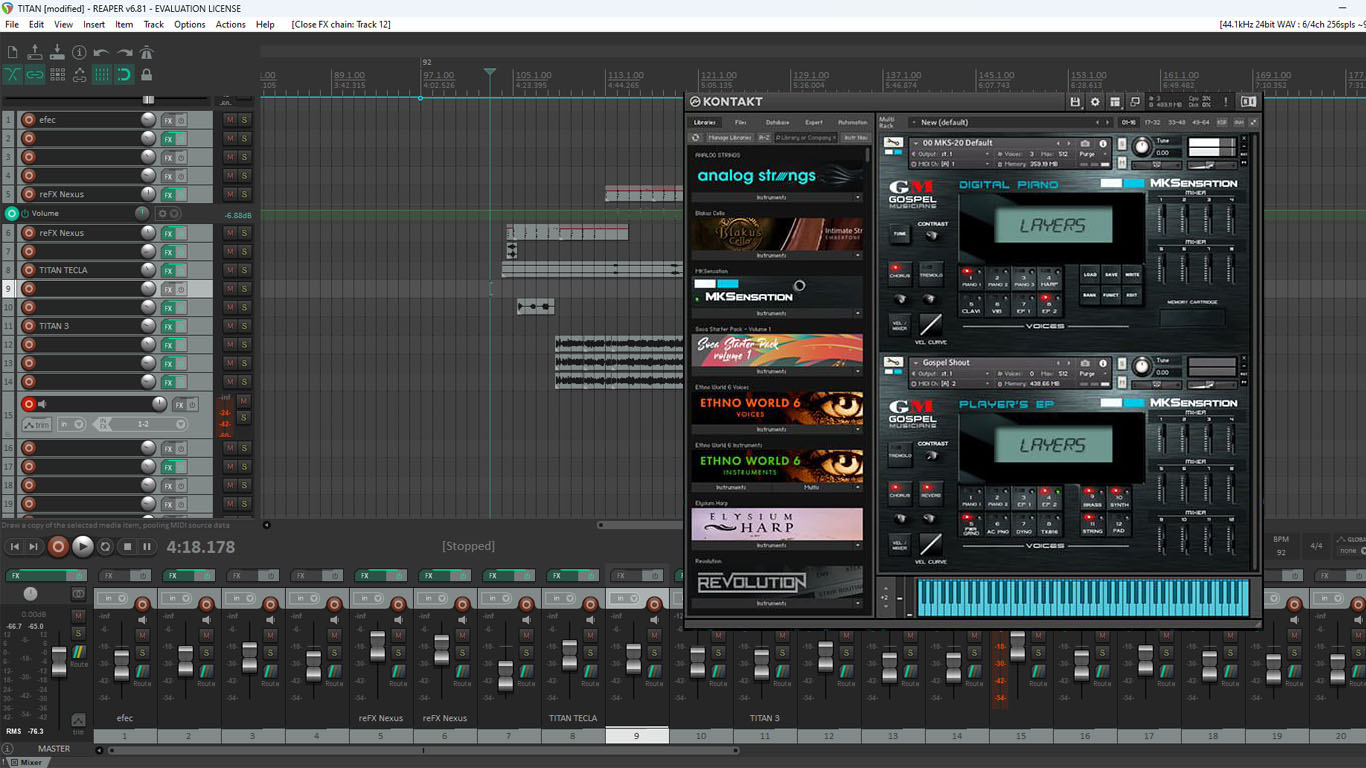
Task: Toggle FX bypass on track 8 TITAN TECLA
Action: pyautogui.click(x=181, y=270)
